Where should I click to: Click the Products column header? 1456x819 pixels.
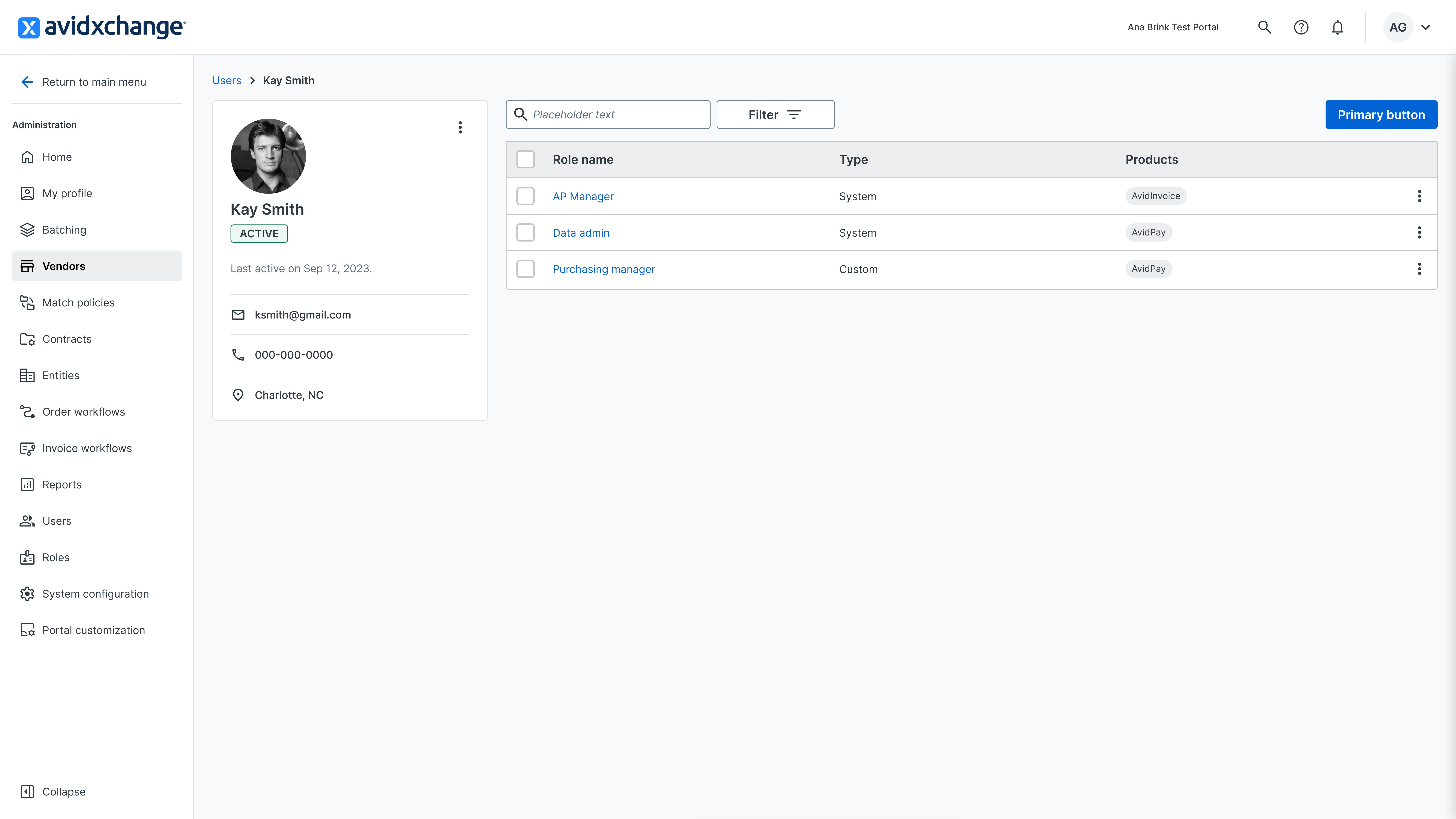(x=1152, y=160)
